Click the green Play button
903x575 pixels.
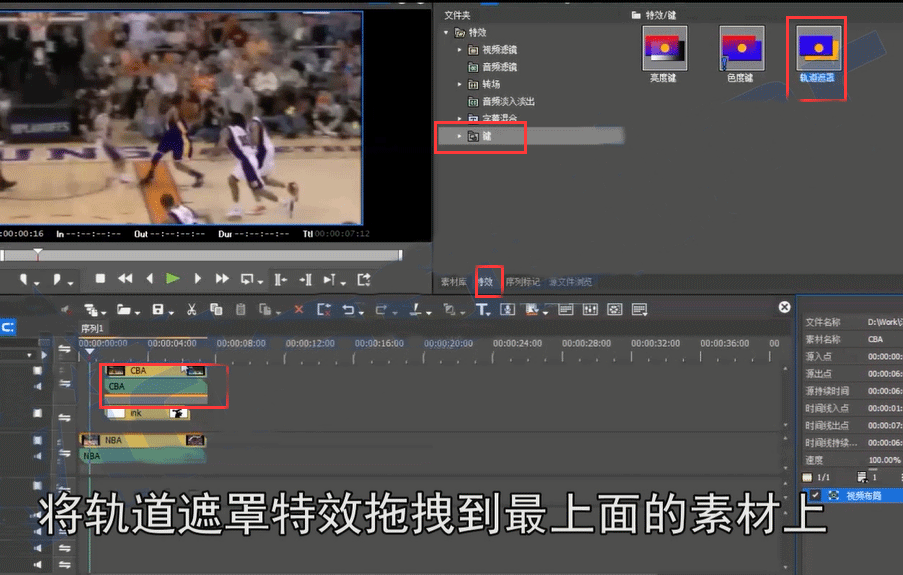pyautogui.click(x=172, y=279)
